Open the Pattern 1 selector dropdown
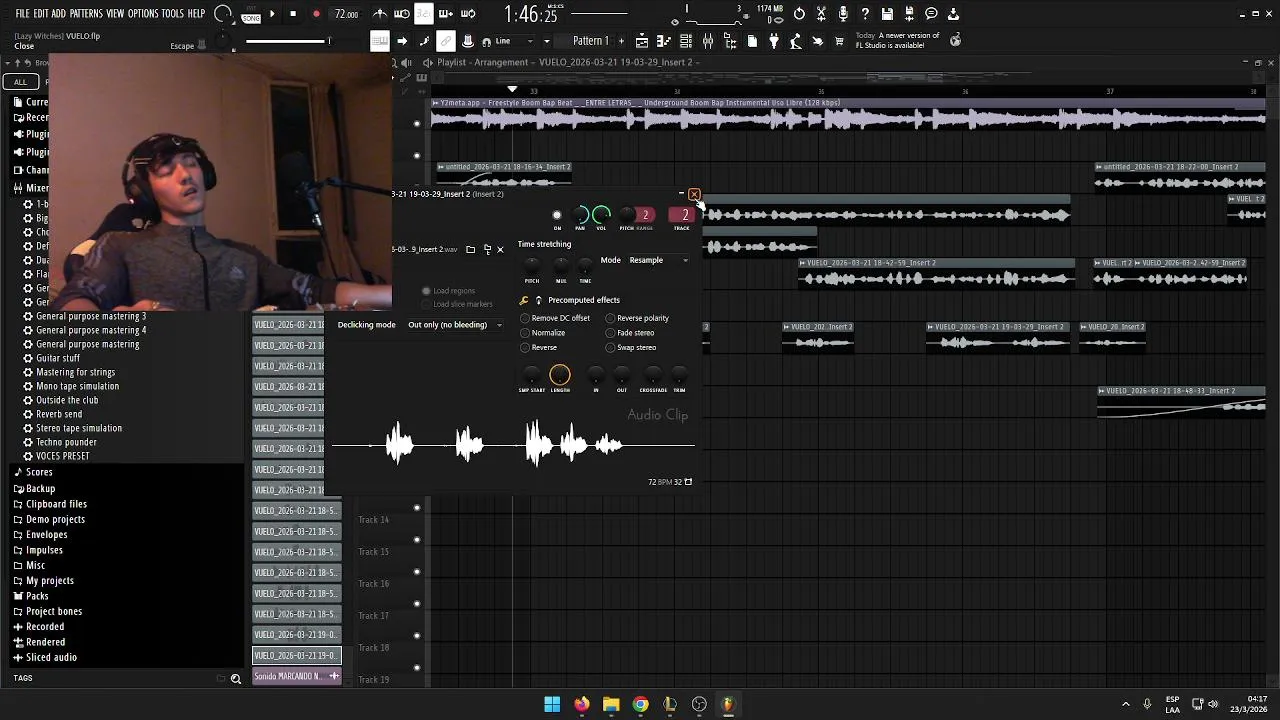 pos(590,41)
